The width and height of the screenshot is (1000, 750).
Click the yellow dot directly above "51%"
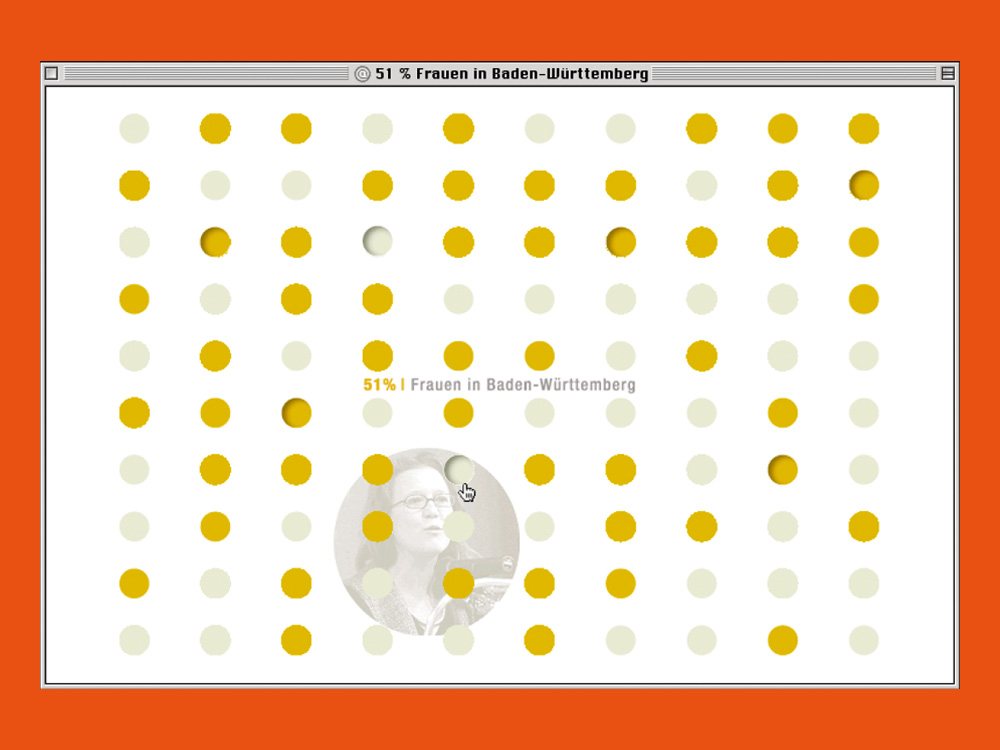point(377,356)
